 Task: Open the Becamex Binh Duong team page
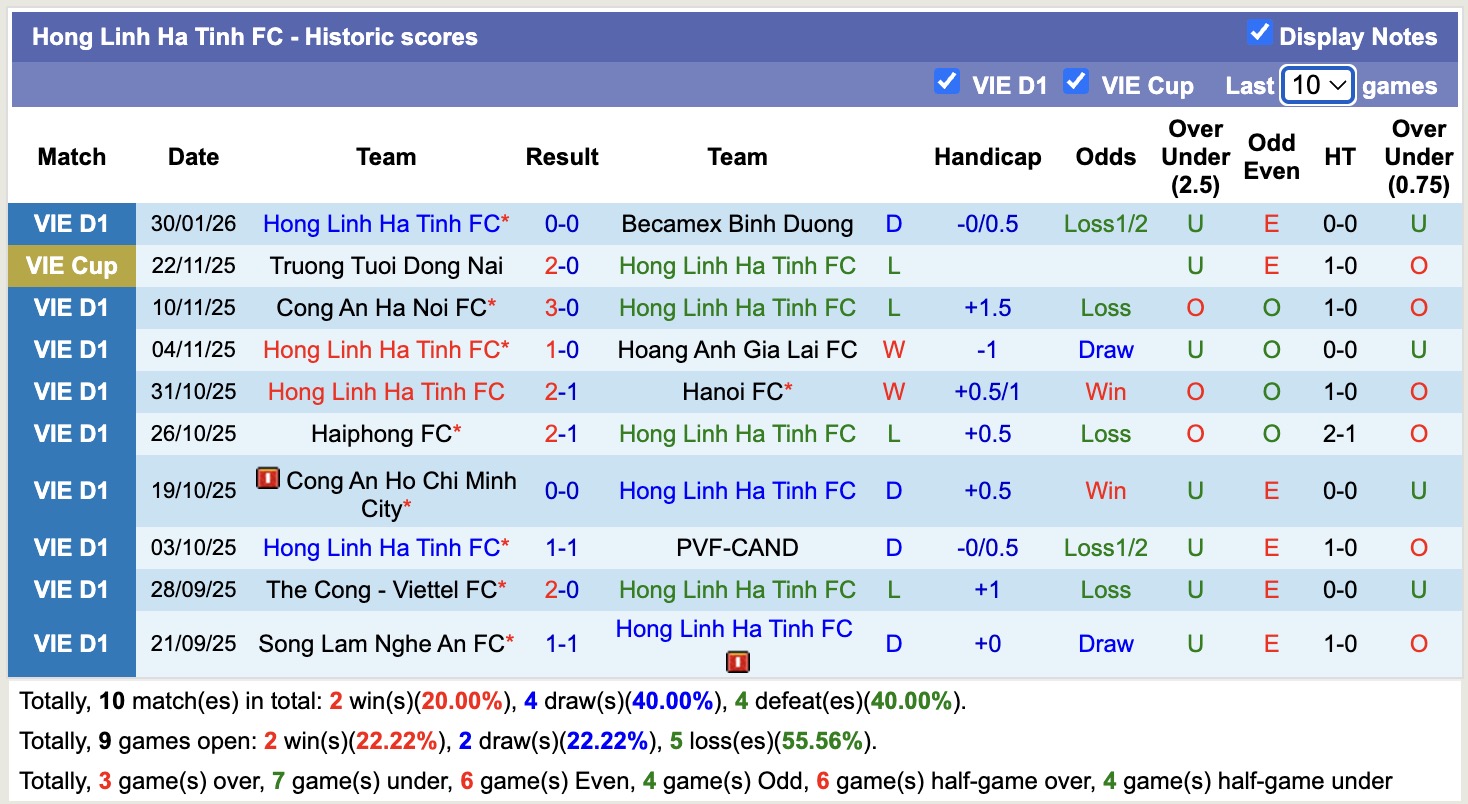737,224
